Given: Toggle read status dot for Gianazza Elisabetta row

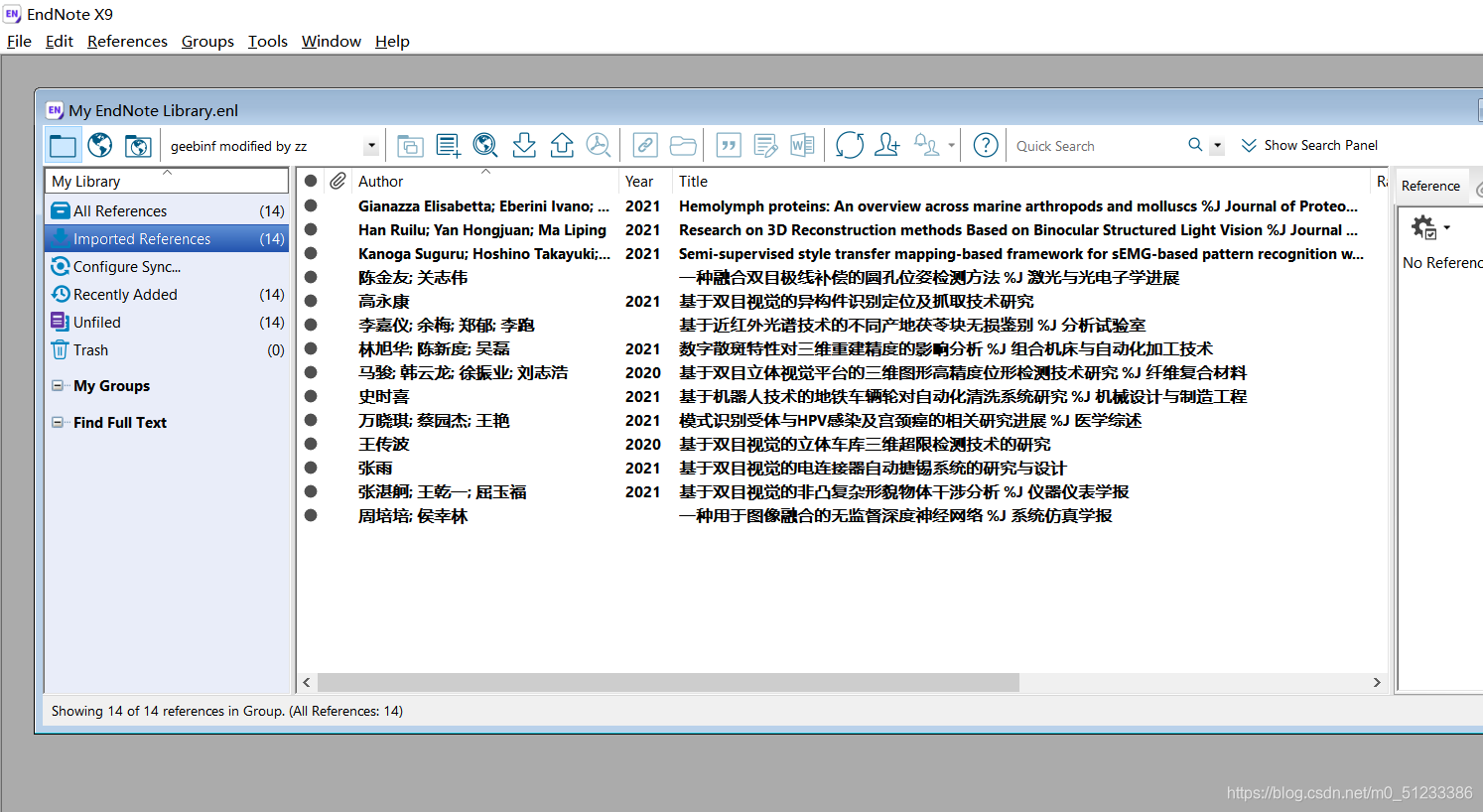Looking at the screenshot, I should [311, 205].
